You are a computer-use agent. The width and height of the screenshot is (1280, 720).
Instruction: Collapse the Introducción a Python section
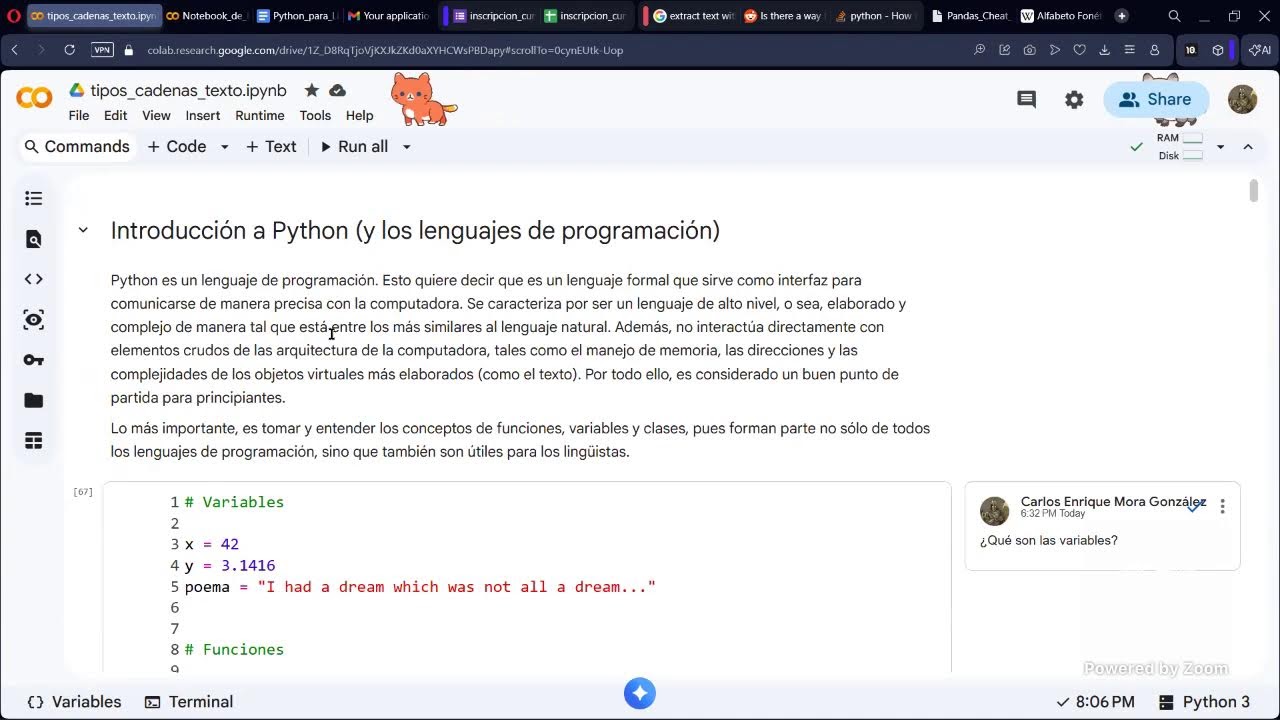coord(83,230)
